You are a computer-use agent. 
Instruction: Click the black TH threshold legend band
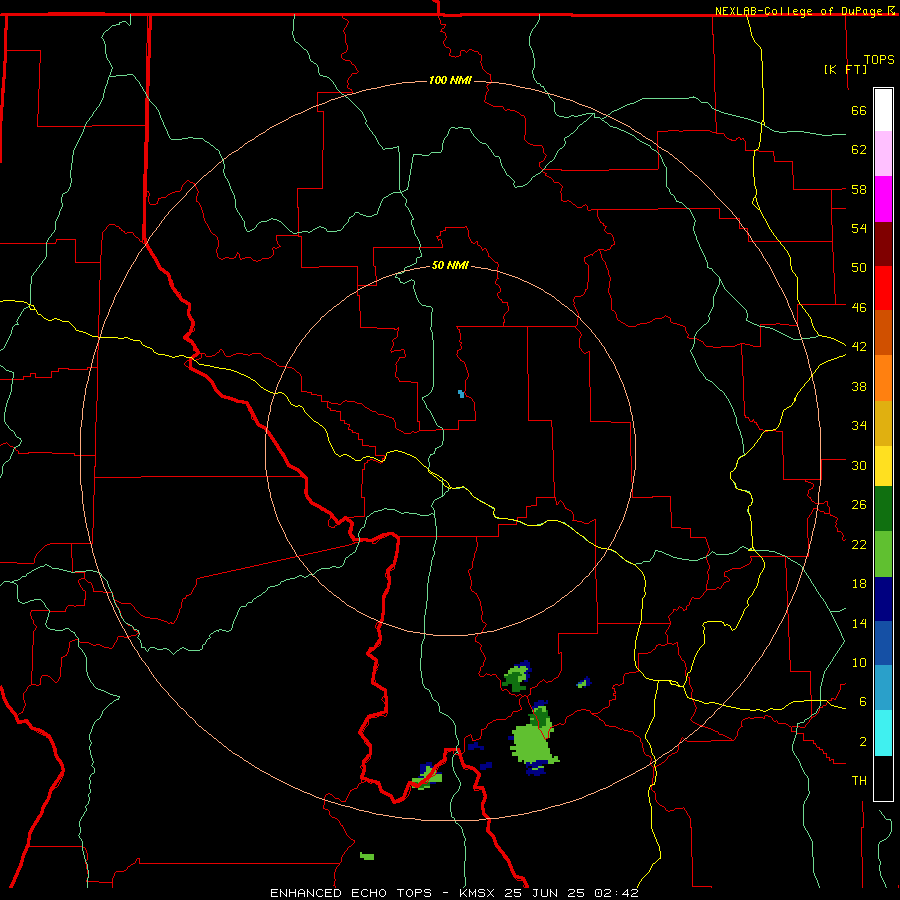883,778
